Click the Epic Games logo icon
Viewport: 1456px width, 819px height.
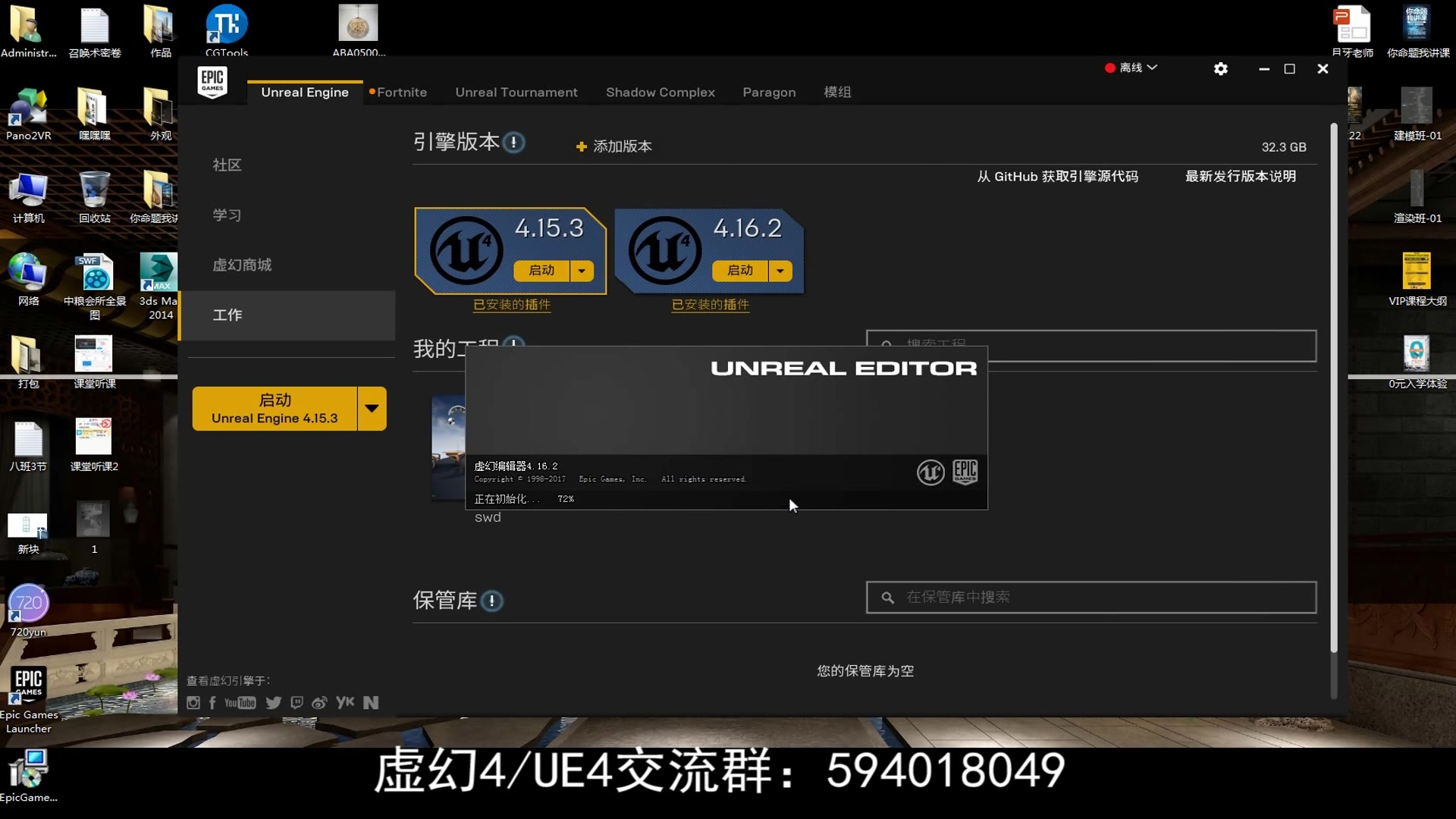click(212, 82)
